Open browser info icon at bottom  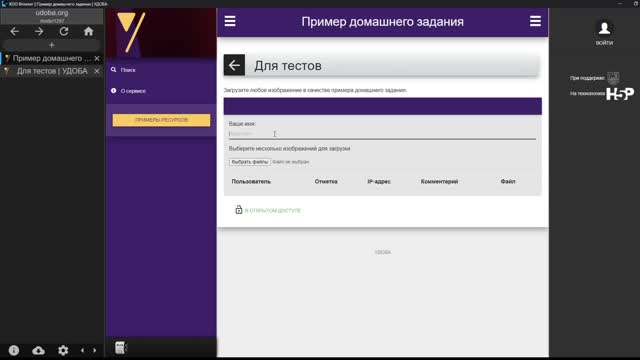coord(14,350)
